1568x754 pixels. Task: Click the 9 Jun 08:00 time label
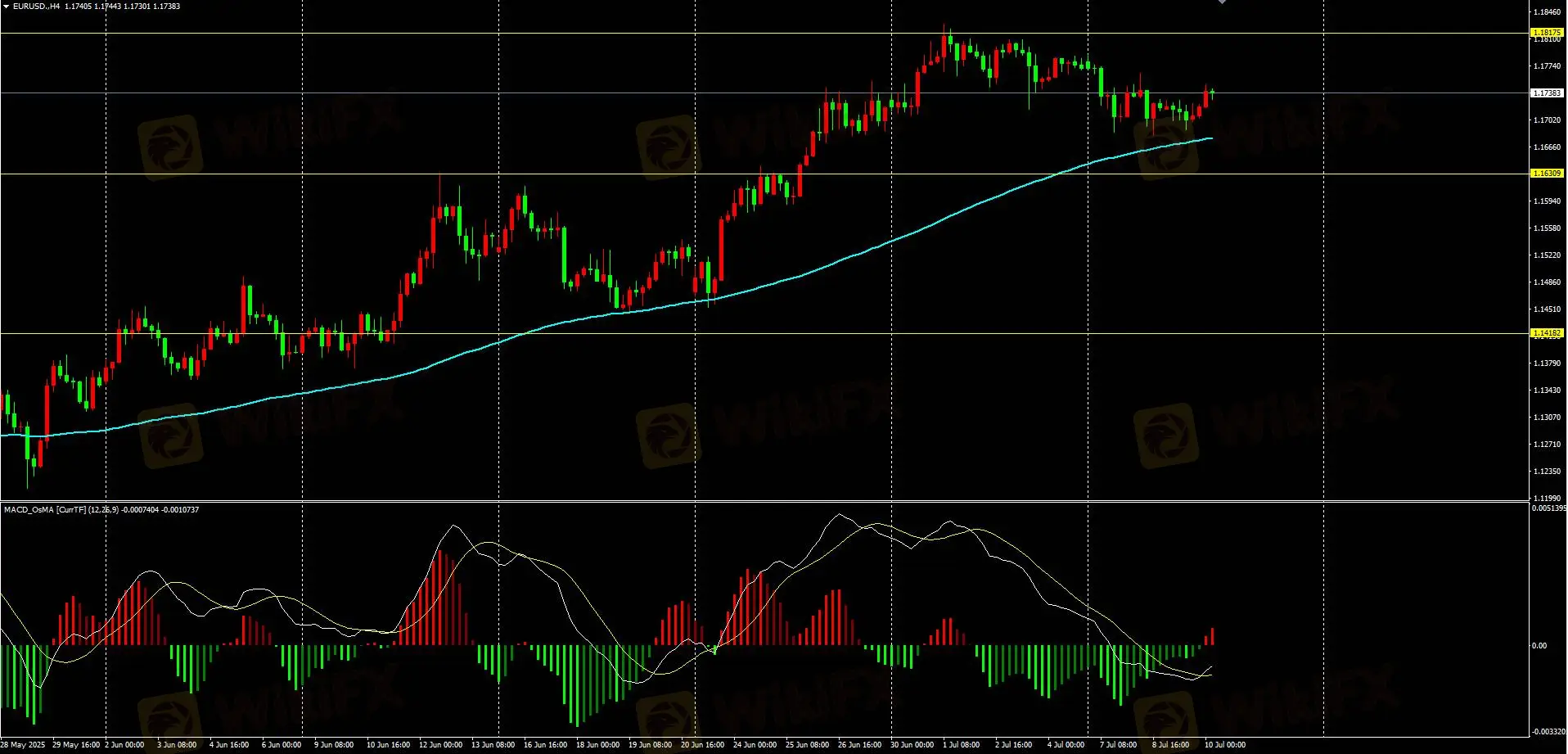(x=334, y=745)
